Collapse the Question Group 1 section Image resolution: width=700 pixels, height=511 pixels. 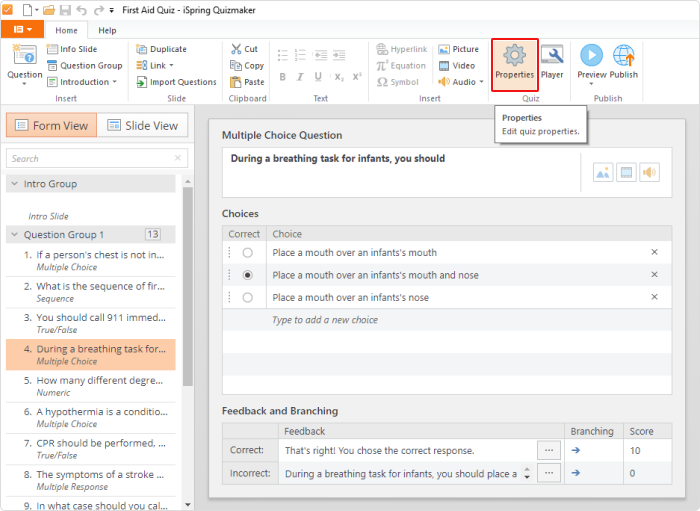[x=15, y=234]
